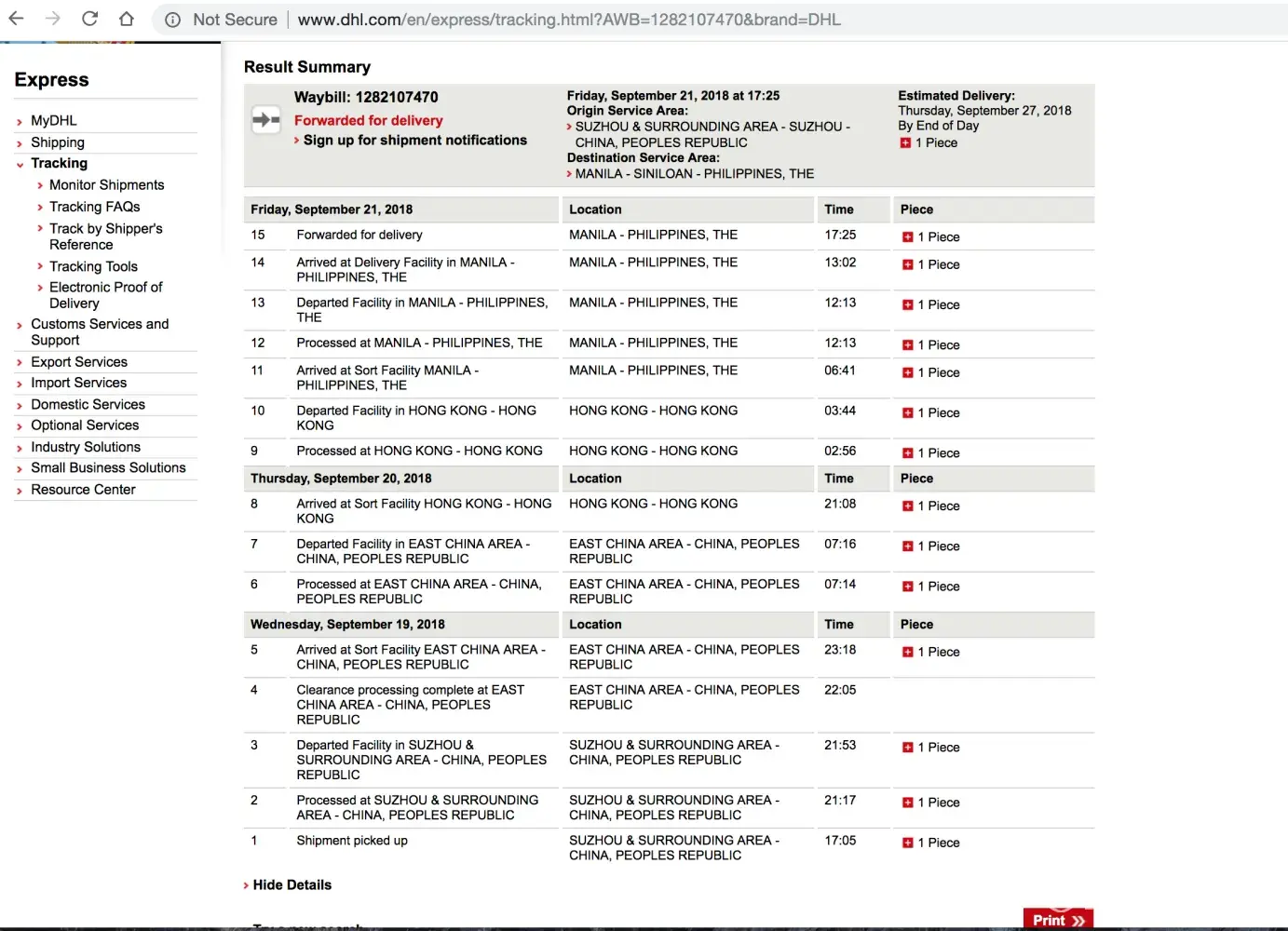Click the Result Summary heading
Image resolution: width=1288 pixels, height=931 pixels.
coord(307,67)
